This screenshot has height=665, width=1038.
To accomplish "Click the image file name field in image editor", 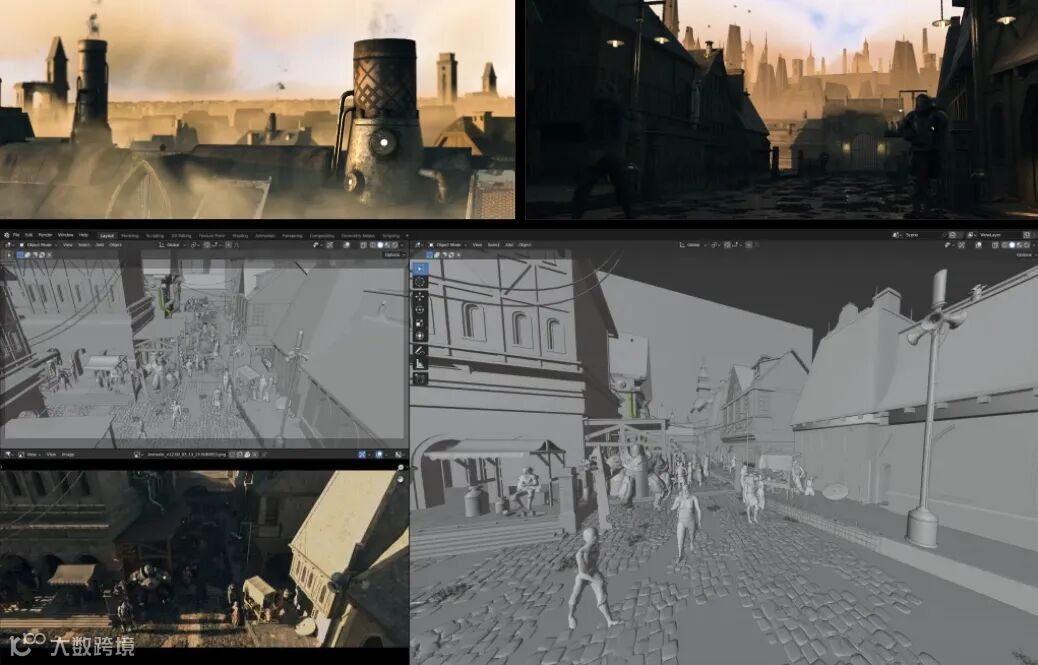I will click(187, 455).
